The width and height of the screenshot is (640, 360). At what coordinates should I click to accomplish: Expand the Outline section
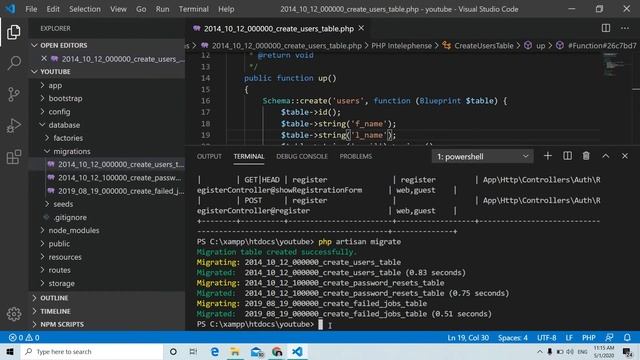point(108,298)
